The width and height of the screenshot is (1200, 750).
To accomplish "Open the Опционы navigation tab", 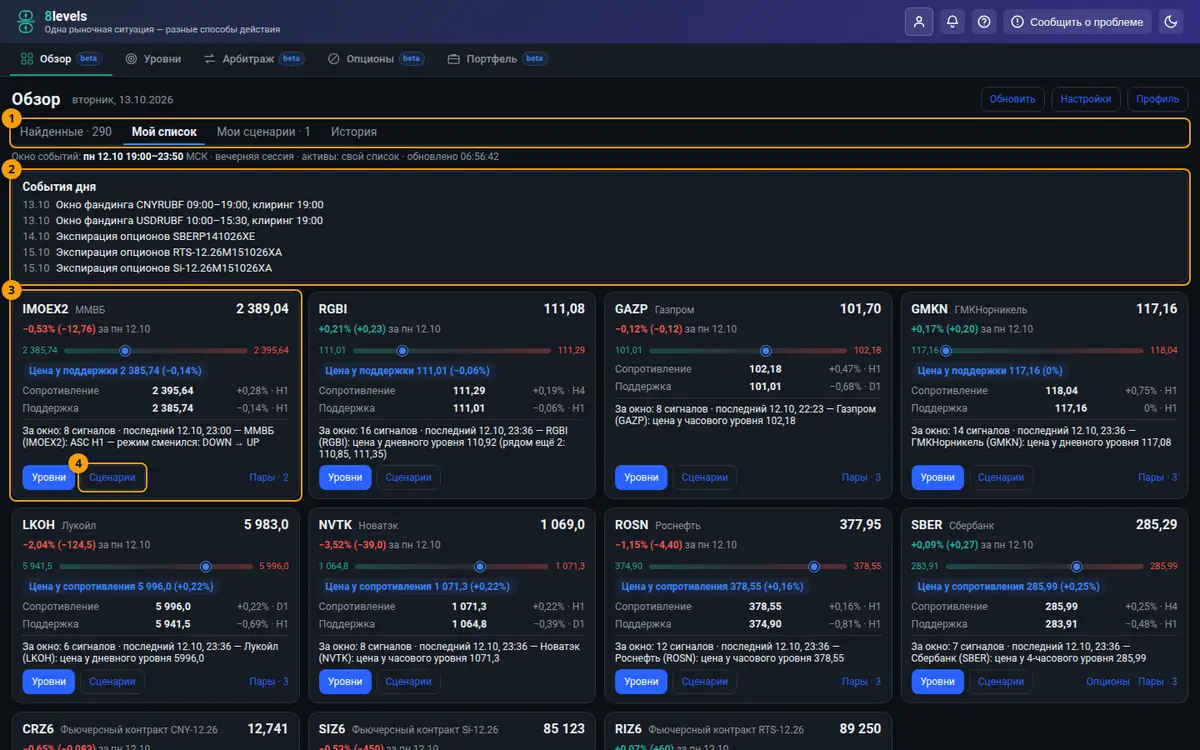I will click(375, 59).
